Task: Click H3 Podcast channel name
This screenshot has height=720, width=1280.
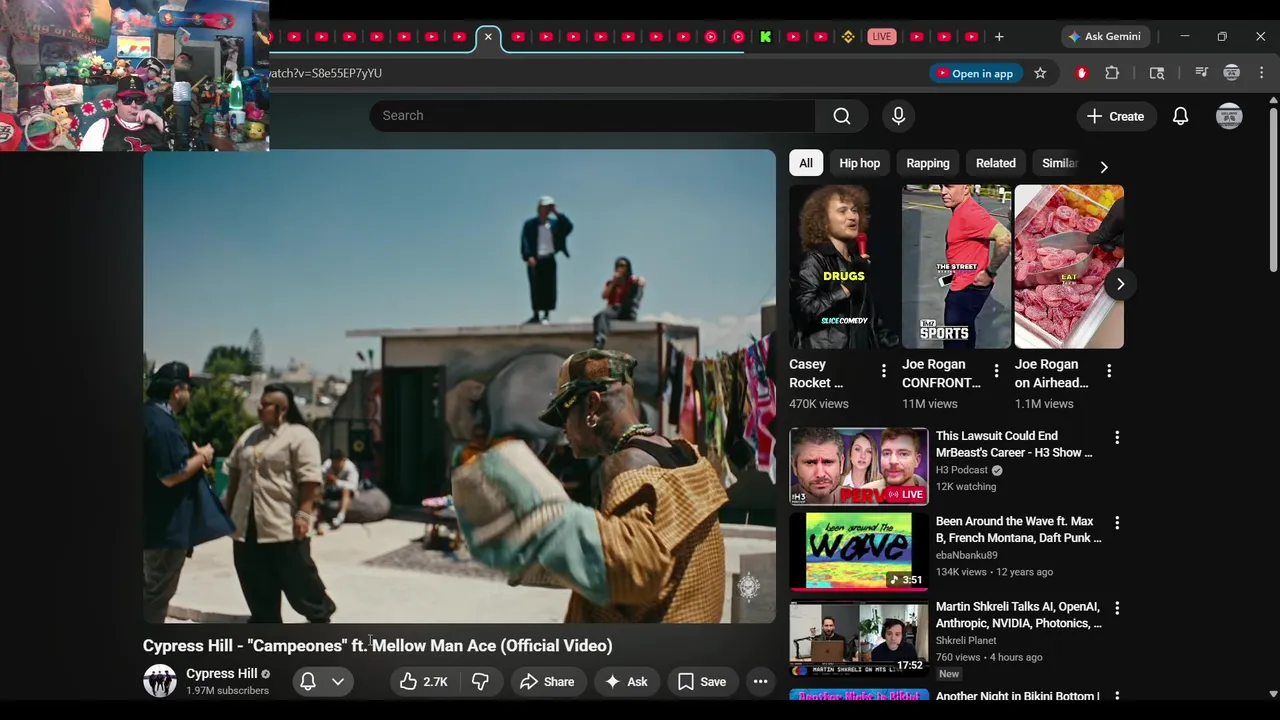Action: click(962, 470)
